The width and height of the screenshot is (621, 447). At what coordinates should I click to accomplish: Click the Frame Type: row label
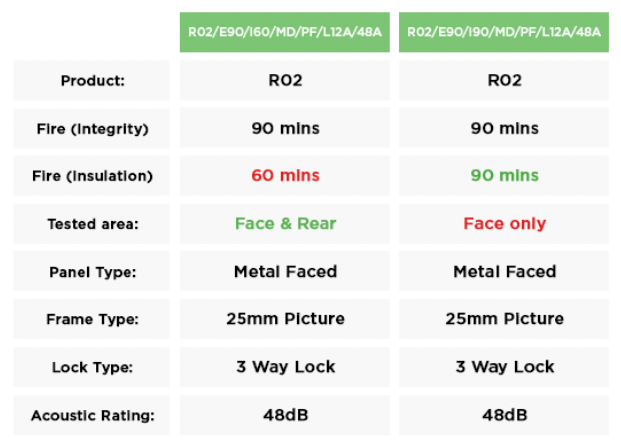tap(91, 319)
